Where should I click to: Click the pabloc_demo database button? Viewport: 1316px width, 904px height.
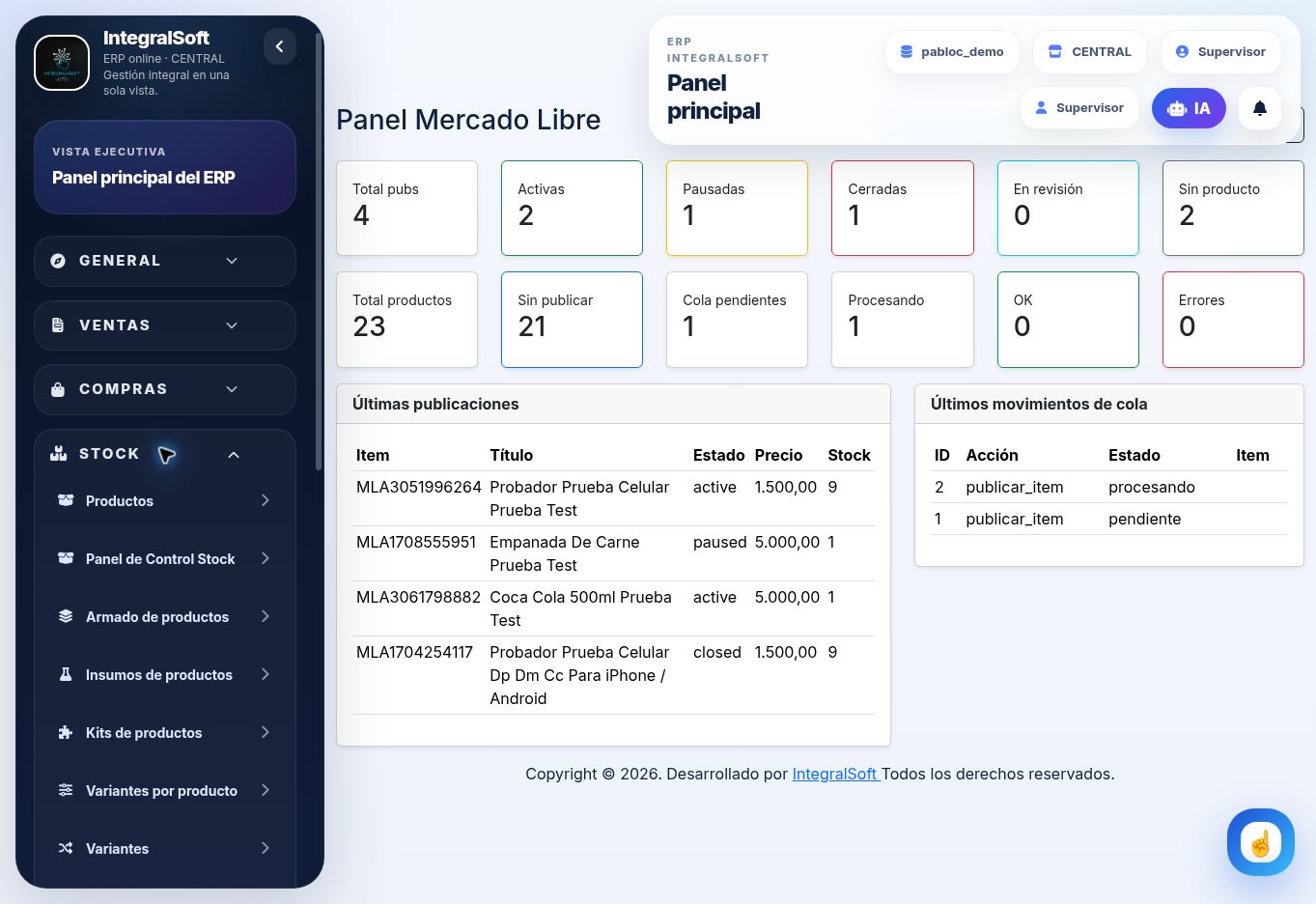[952, 52]
